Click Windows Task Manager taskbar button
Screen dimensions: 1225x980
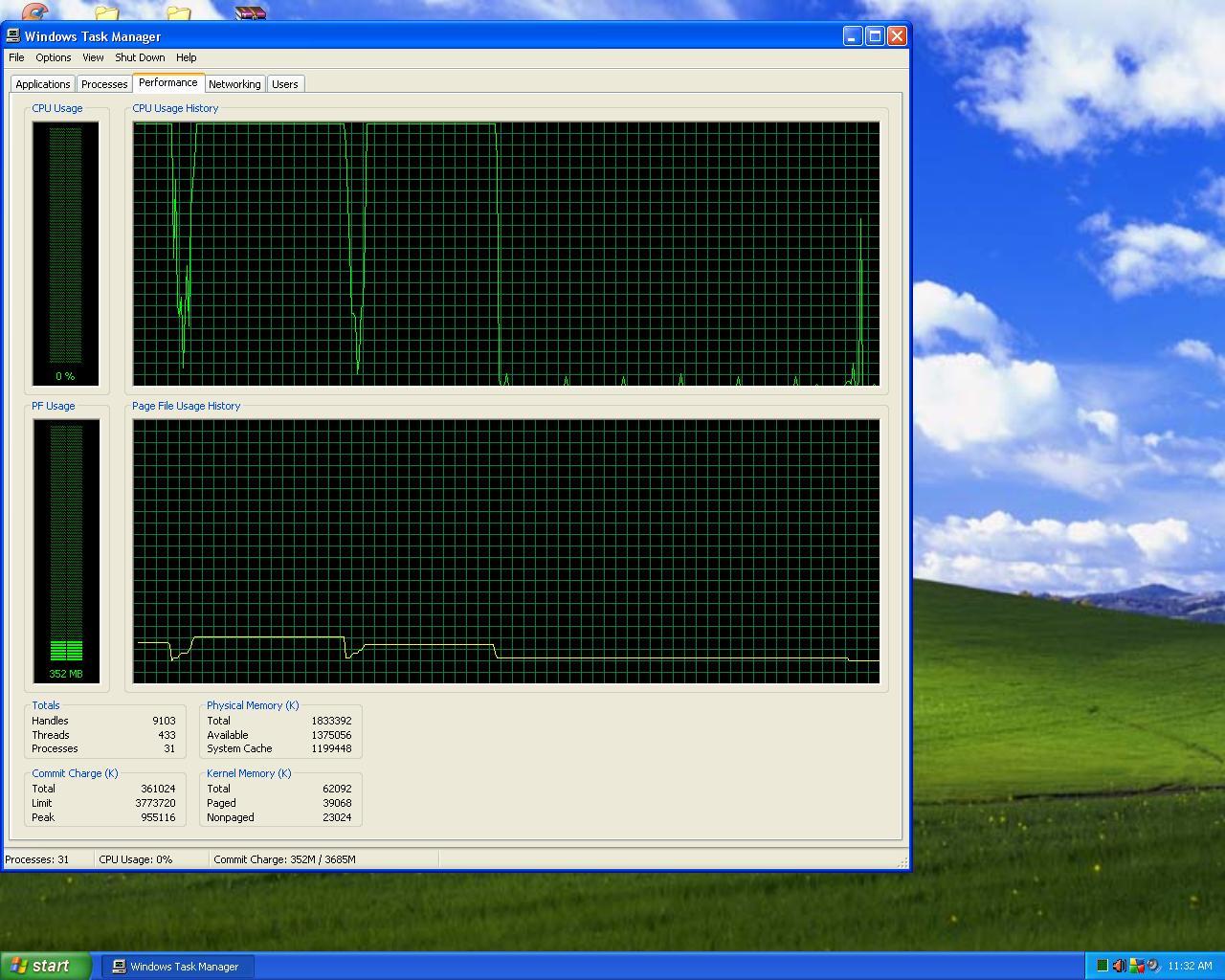pyautogui.click(x=179, y=967)
